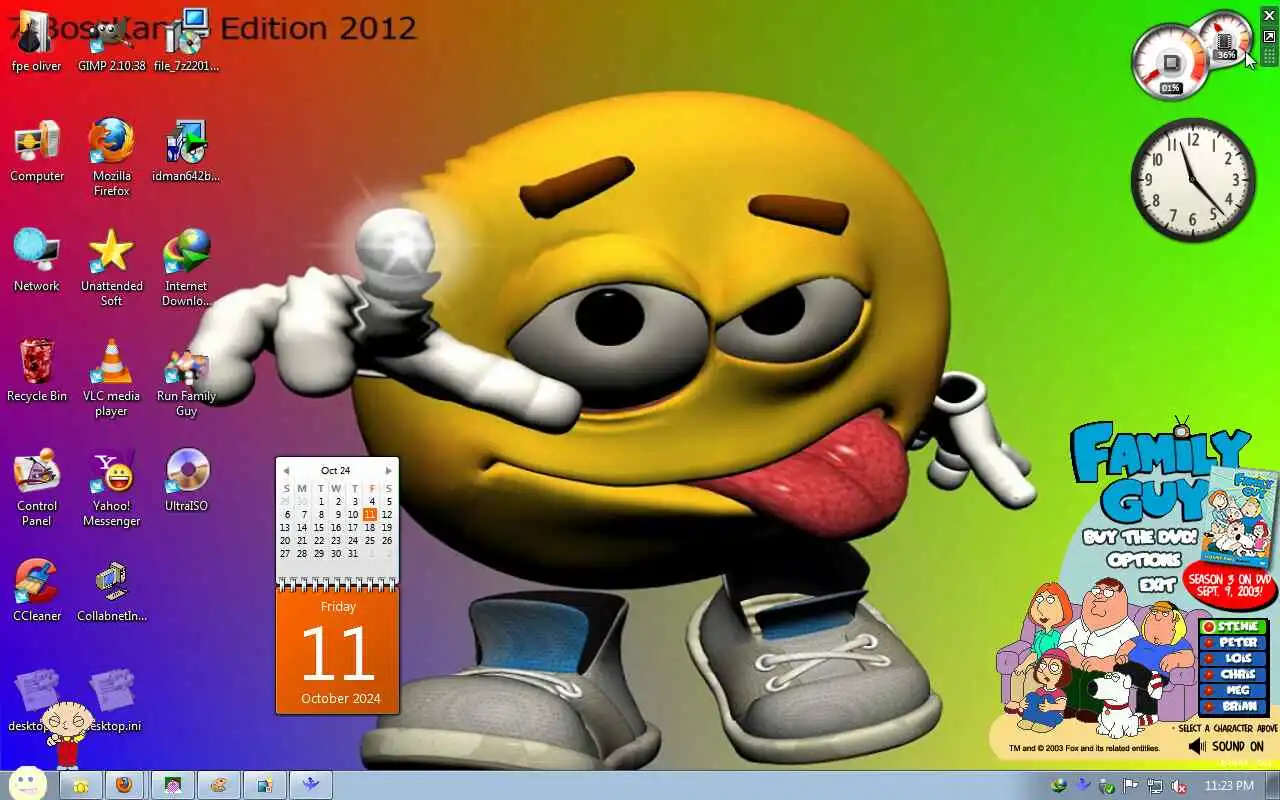Go to next month in calendar gadget
Image resolution: width=1280 pixels, height=800 pixels.
tap(389, 471)
